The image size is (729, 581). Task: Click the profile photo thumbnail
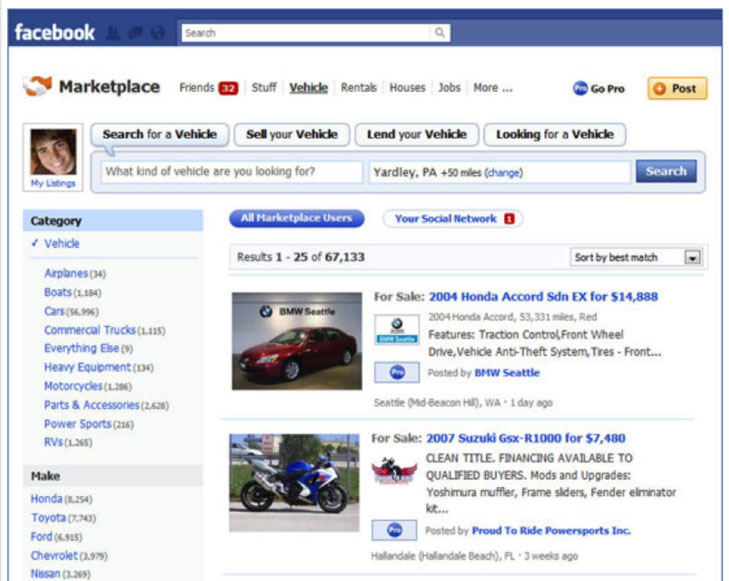[x=53, y=152]
